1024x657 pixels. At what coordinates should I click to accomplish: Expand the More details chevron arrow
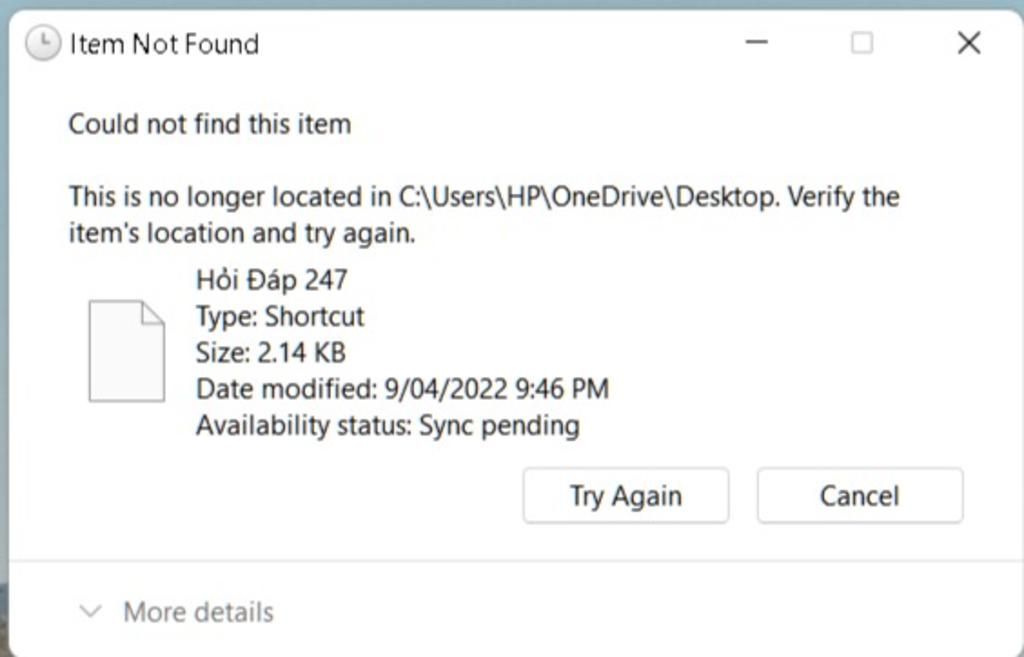(x=90, y=612)
